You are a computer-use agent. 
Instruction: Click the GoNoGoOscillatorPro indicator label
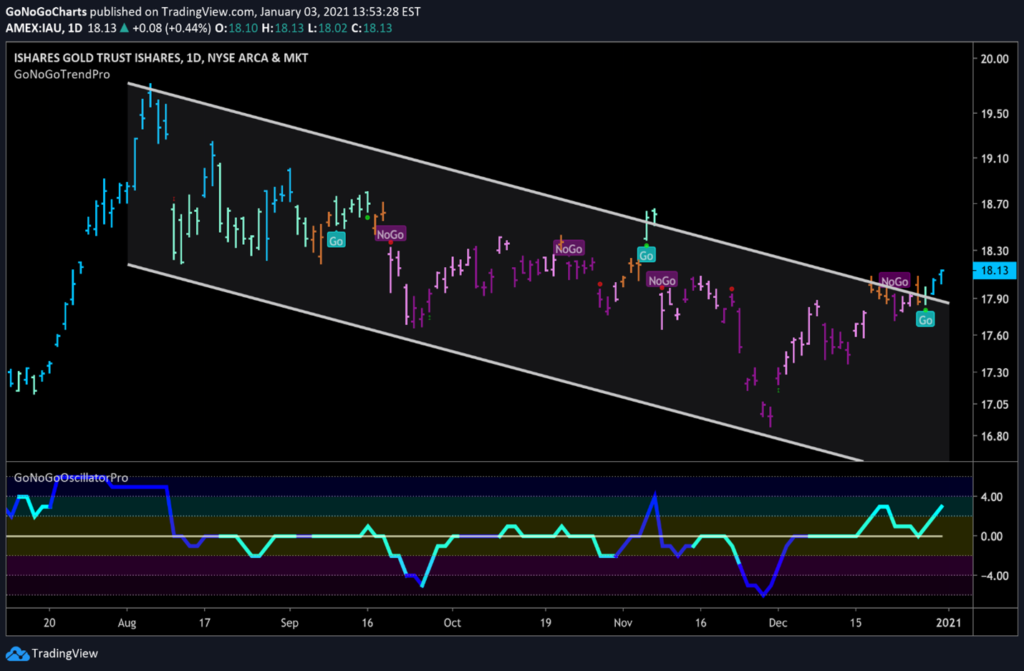pyautogui.click(x=71, y=478)
